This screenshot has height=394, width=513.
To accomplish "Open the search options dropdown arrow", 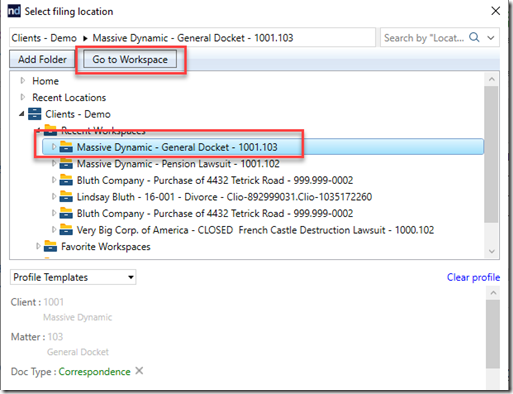I will coord(491,38).
